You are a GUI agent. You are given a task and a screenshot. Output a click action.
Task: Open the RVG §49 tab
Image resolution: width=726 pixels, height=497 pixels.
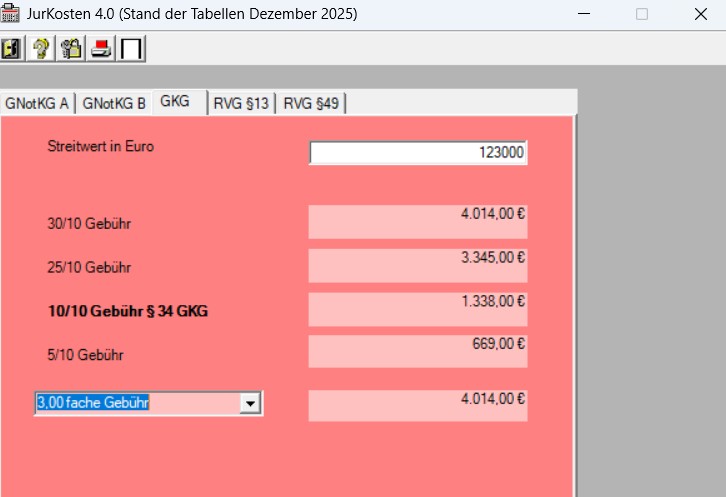(311, 104)
